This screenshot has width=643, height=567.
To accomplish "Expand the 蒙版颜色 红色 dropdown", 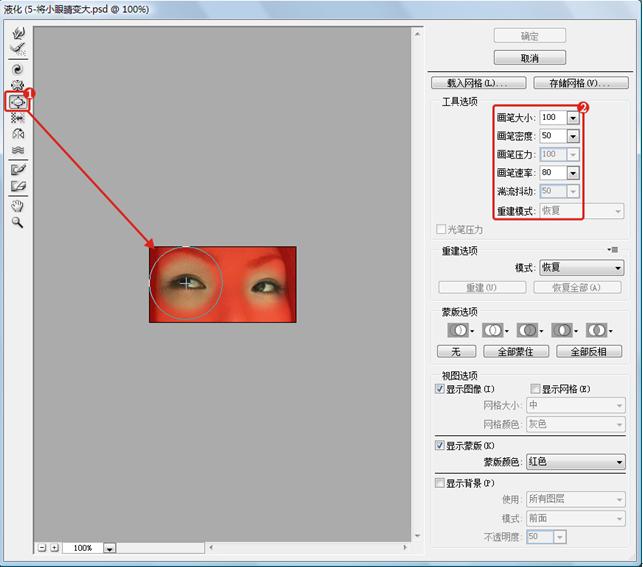I will 618,462.
